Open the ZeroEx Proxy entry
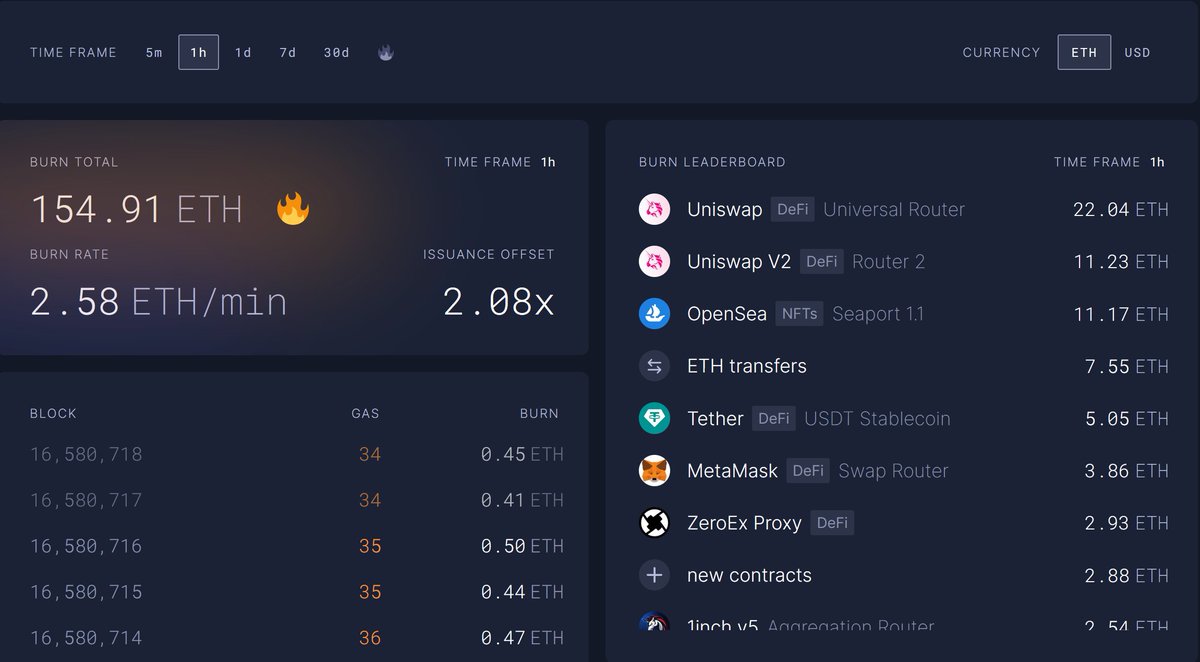The height and width of the screenshot is (662, 1200). coord(903,523)
